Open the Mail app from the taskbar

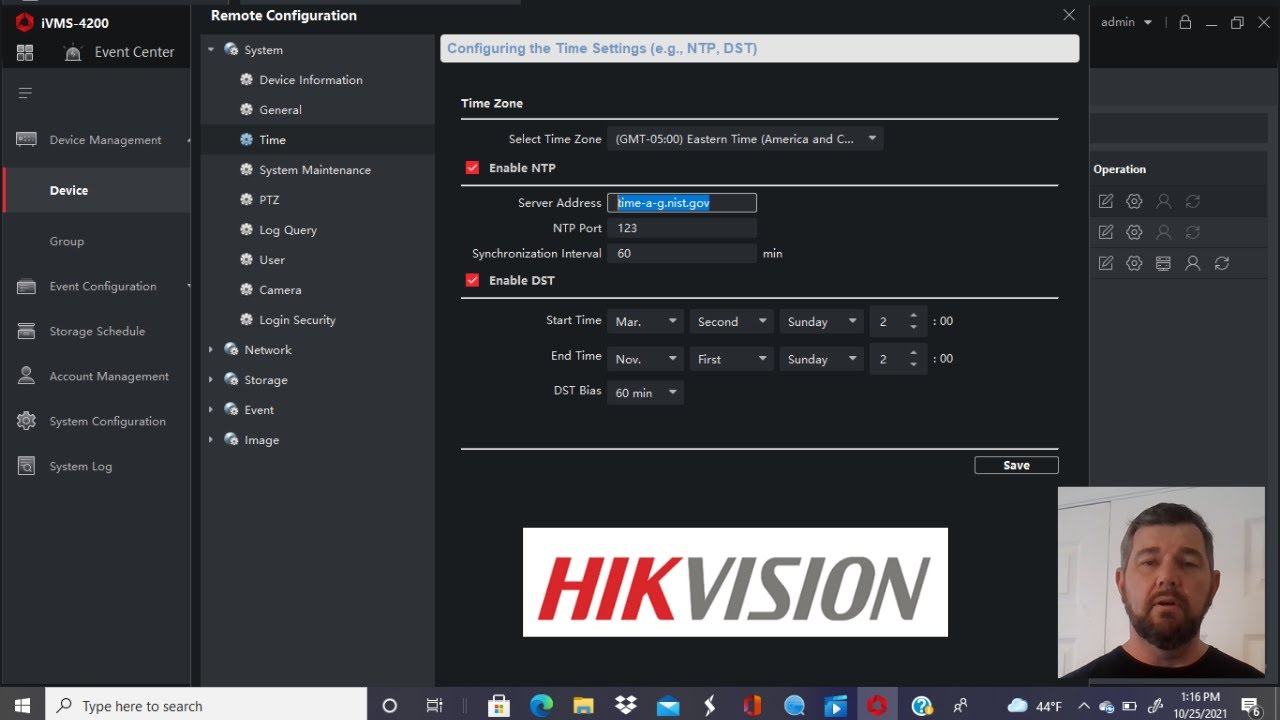point(667,706)
